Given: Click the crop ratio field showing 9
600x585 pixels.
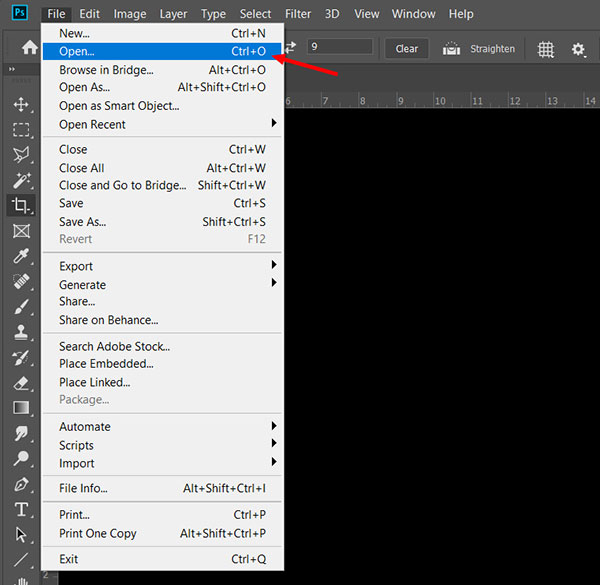Looking at the screenshot, I should point(339,47).
